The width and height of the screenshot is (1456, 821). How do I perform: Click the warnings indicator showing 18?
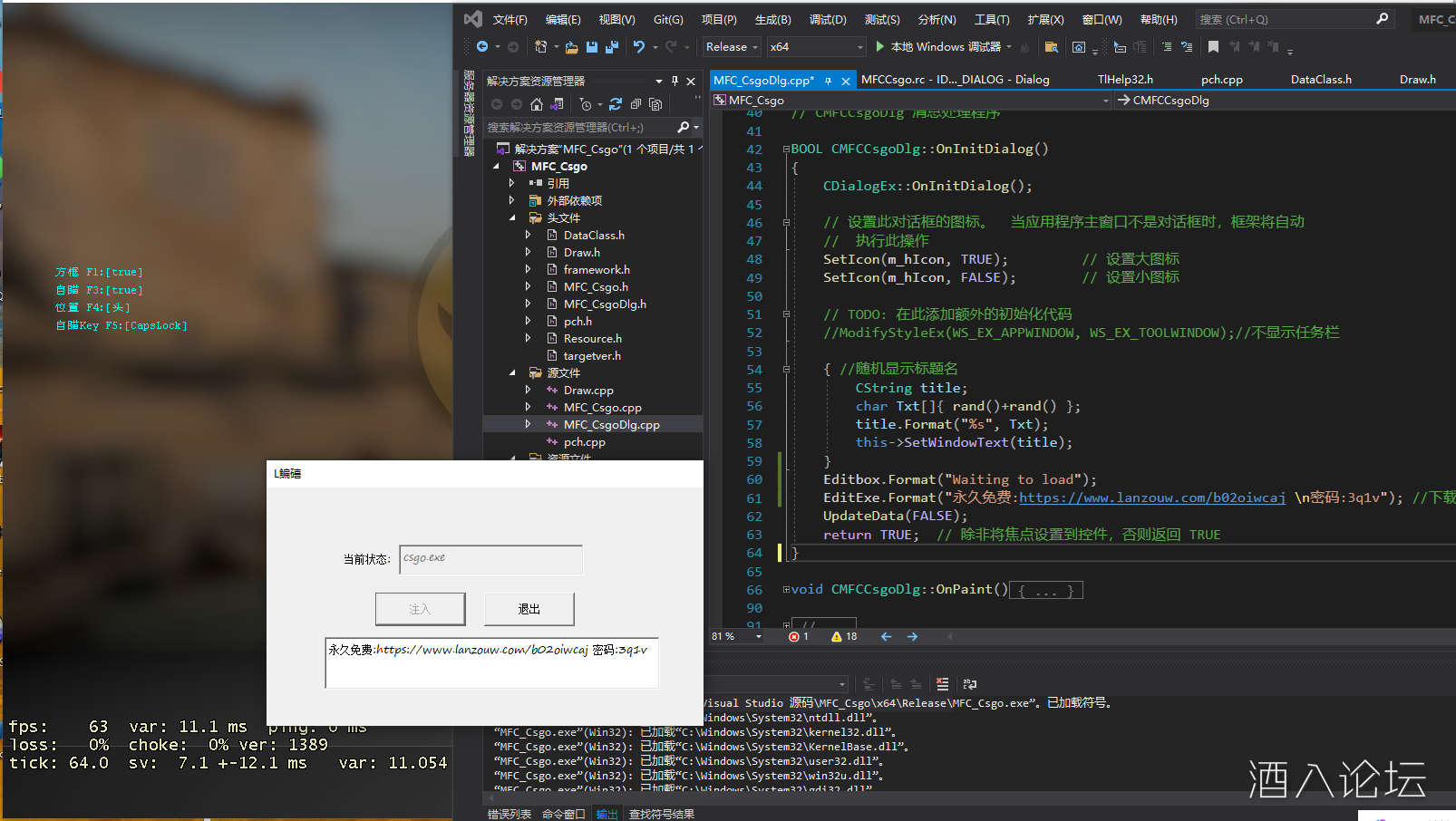844,637
